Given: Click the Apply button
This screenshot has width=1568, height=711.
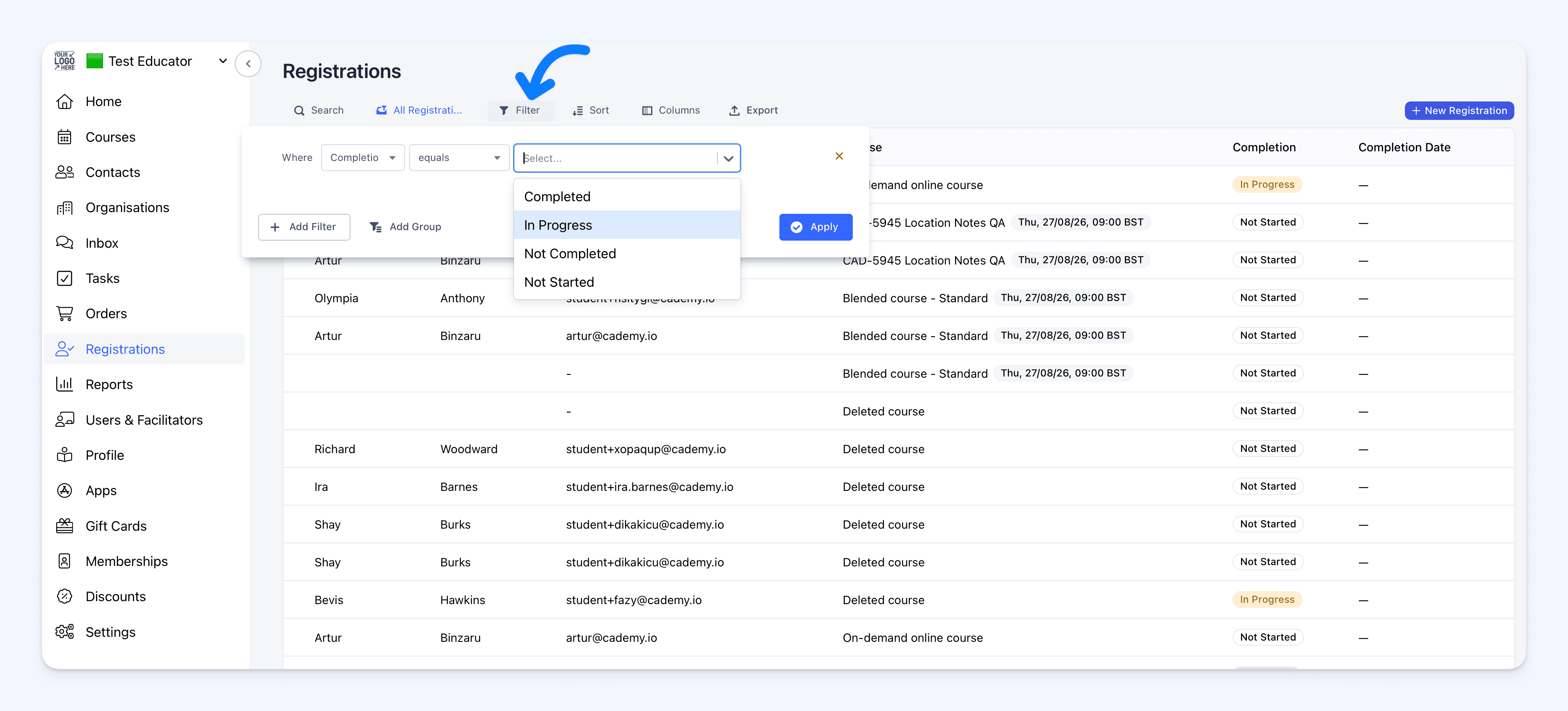Looking at the screenshot, I should (815, 226).
